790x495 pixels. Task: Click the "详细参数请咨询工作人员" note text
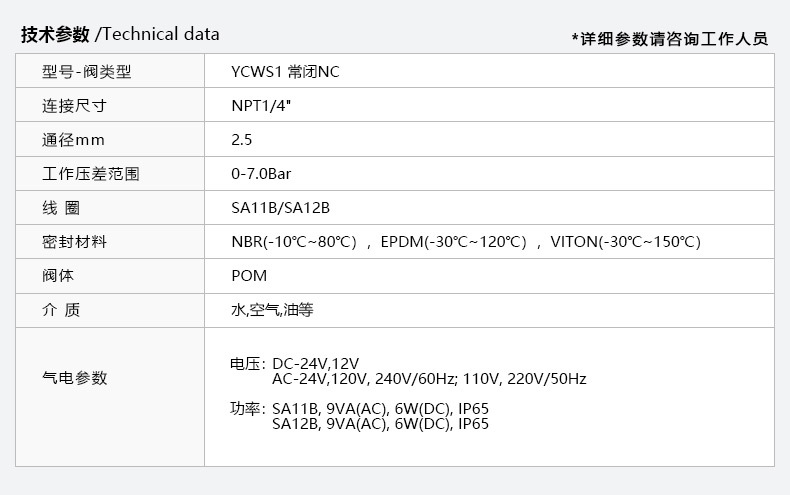[670, 38]
